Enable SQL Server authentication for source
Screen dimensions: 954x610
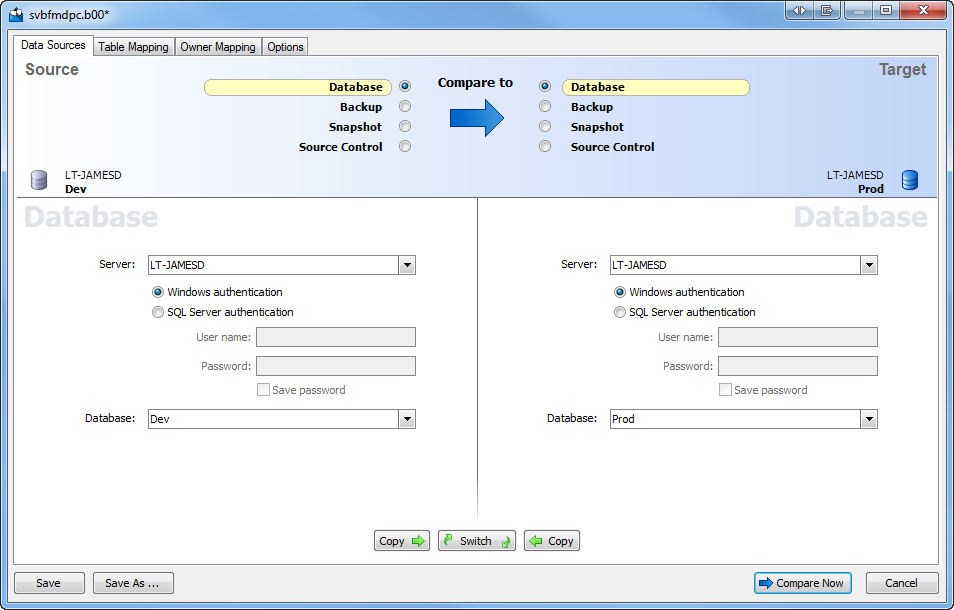click(158, 312)
